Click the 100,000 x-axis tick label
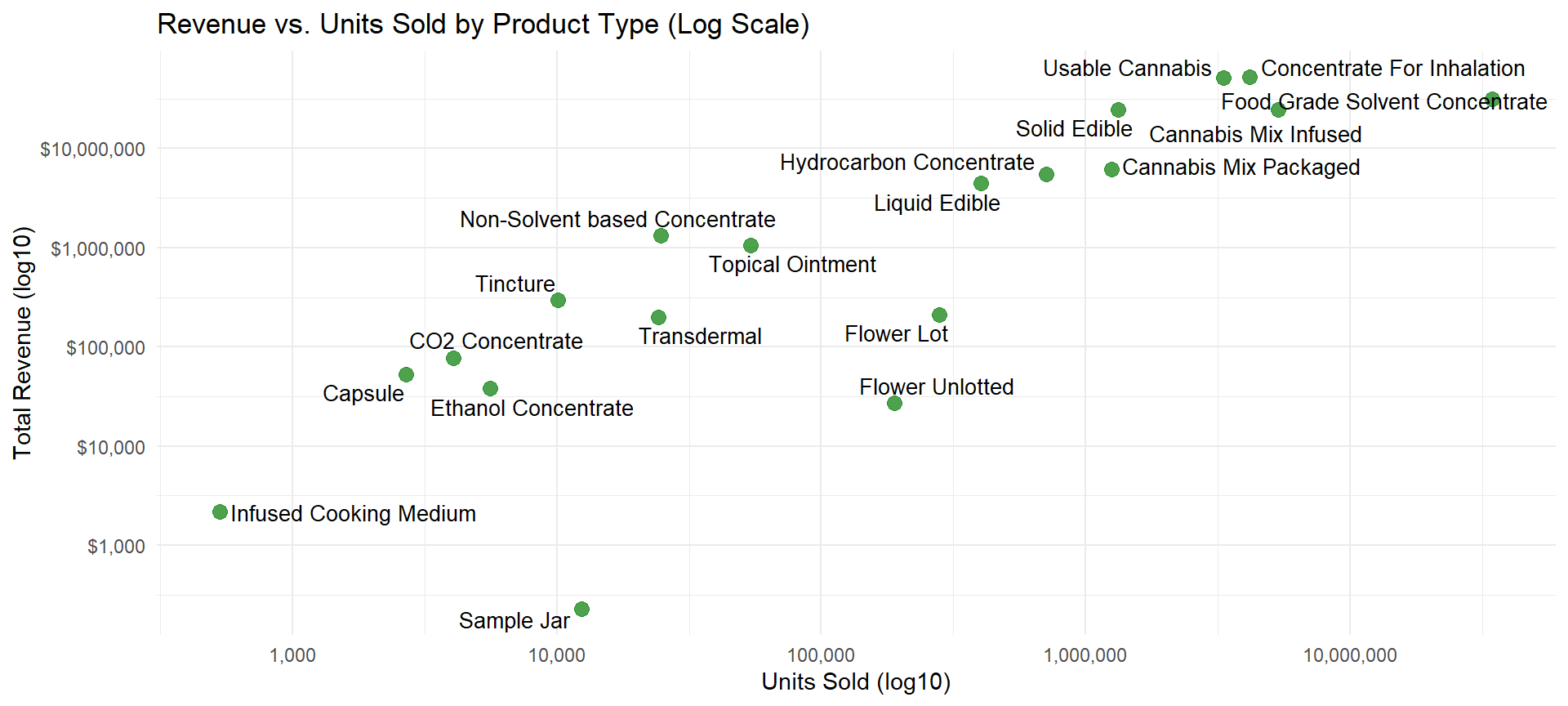The image size is (1568, 706). click(x=821, y=655)
